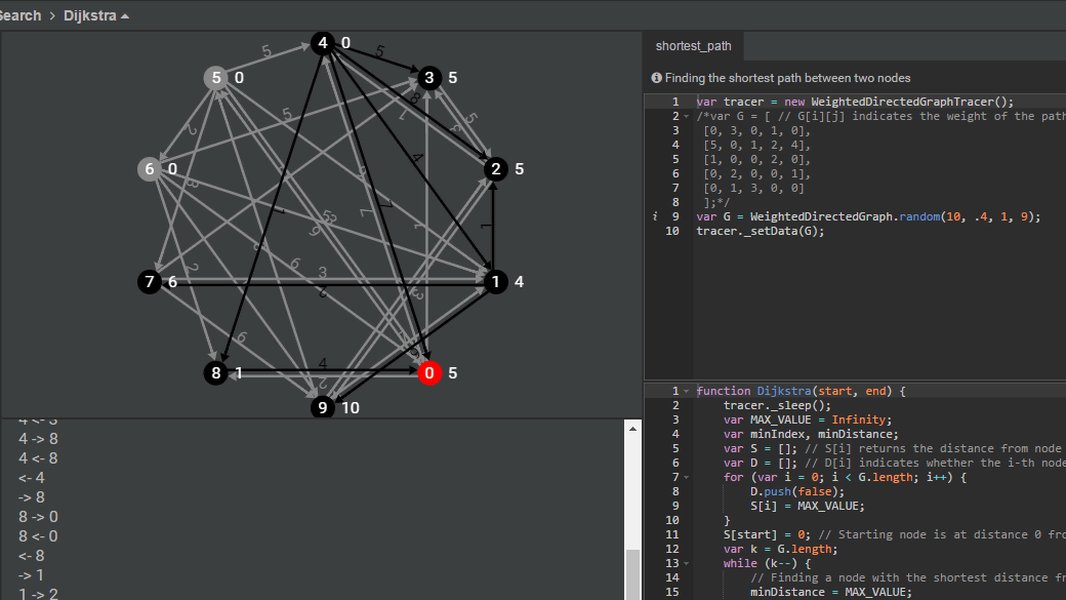Click the "var MAX_VALUE = Infinity;" line
This screenshot has width=1066, height=600.
coord(807,419)
